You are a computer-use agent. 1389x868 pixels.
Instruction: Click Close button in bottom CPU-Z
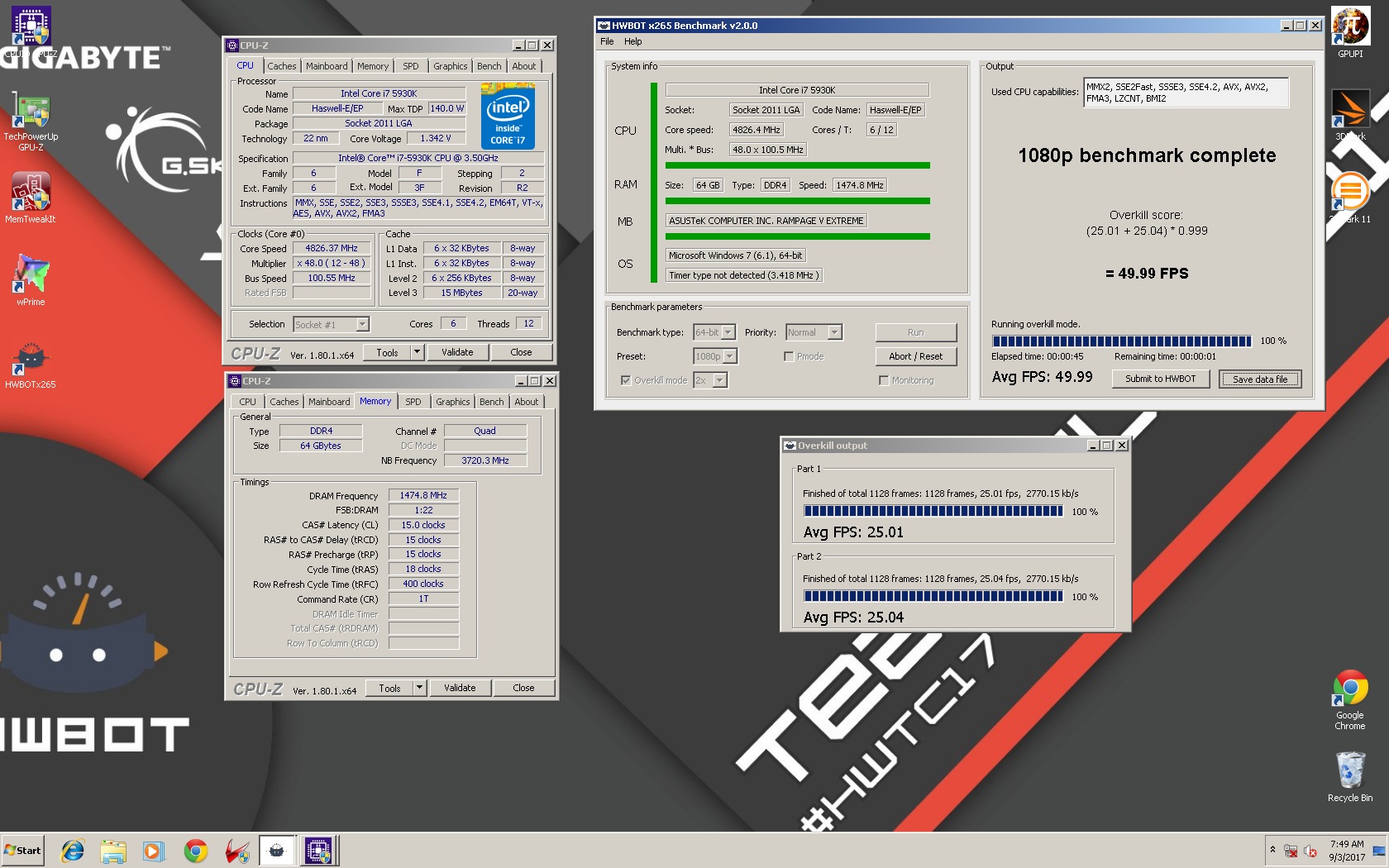click(x=523, y=688)
